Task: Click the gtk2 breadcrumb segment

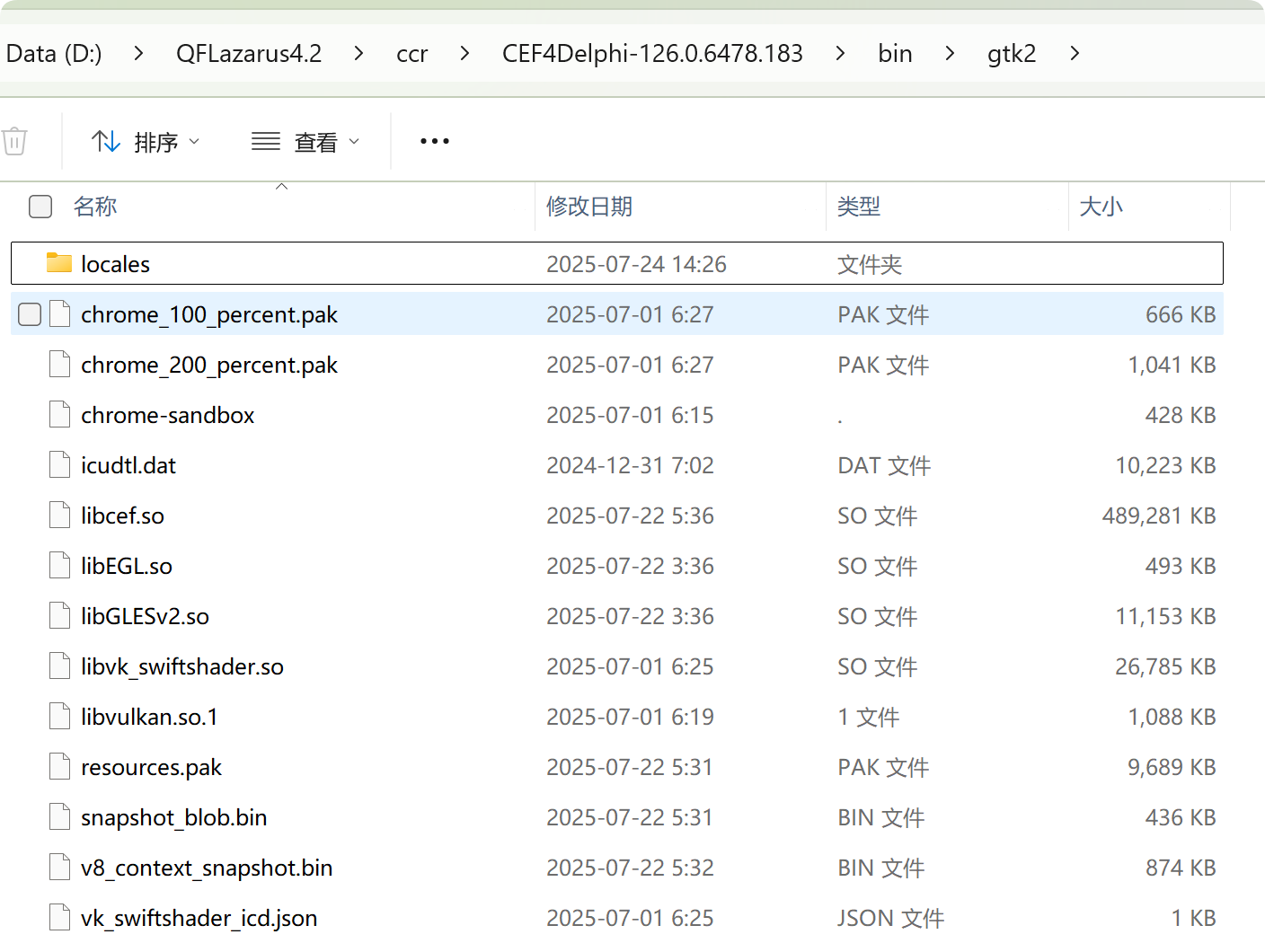Action: pos(1012,54)
